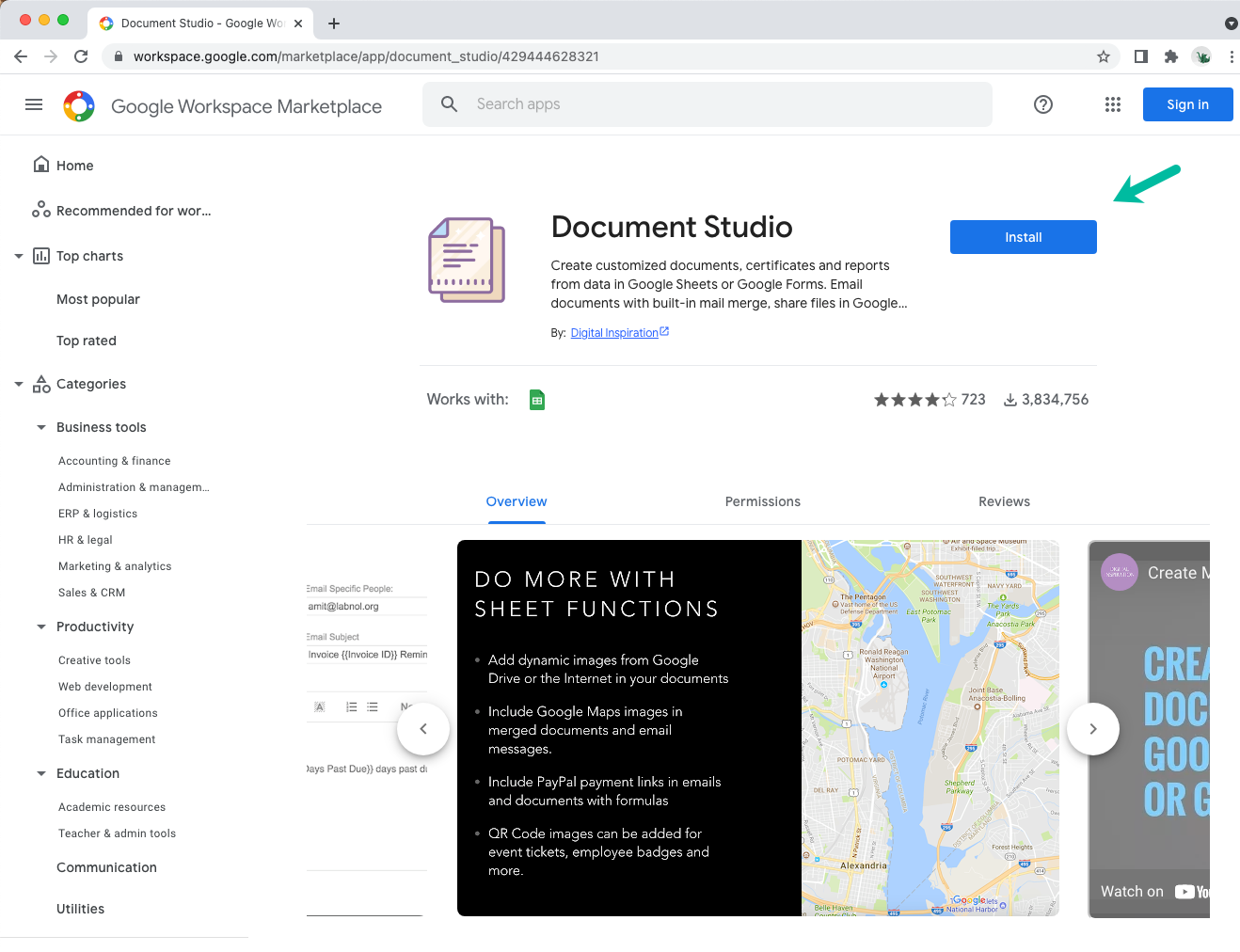The width and height of the screenshot is (1240, 952).
Task: Reload the page
Action: point(81,56)
